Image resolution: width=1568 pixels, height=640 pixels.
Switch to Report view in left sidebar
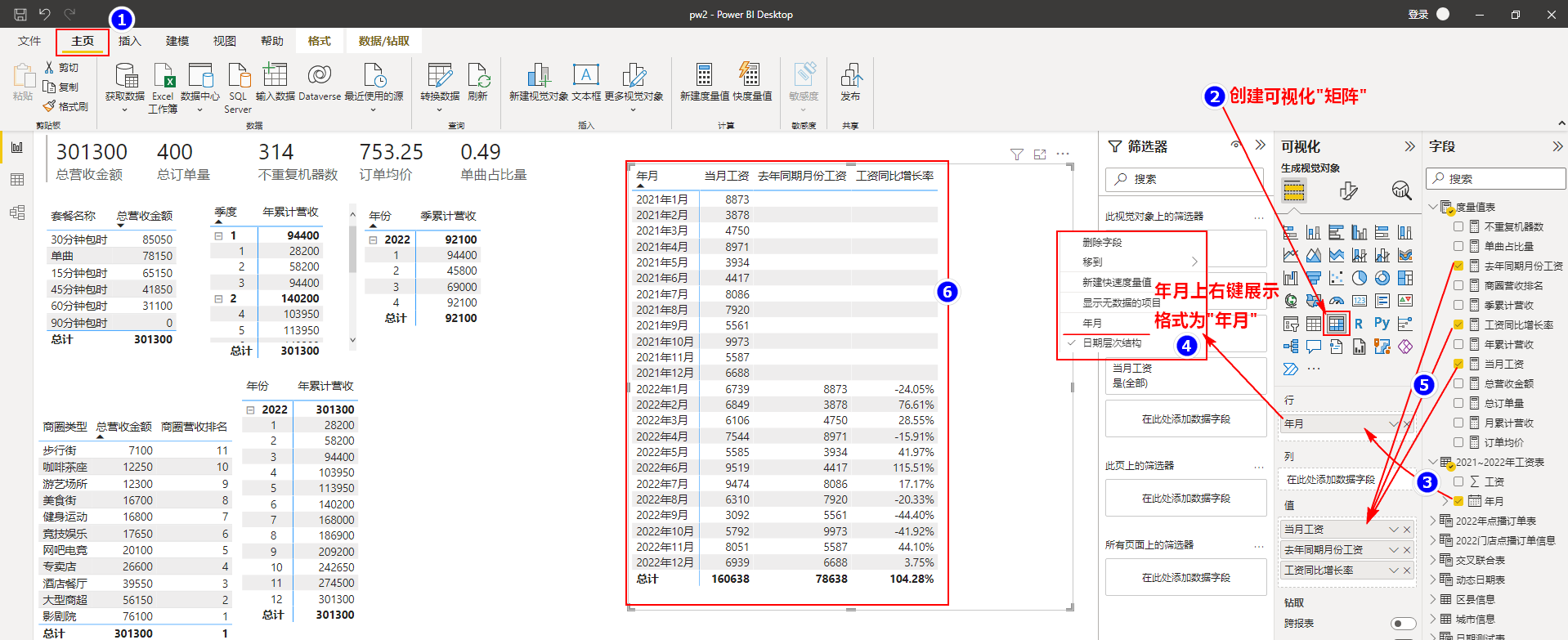17,148
